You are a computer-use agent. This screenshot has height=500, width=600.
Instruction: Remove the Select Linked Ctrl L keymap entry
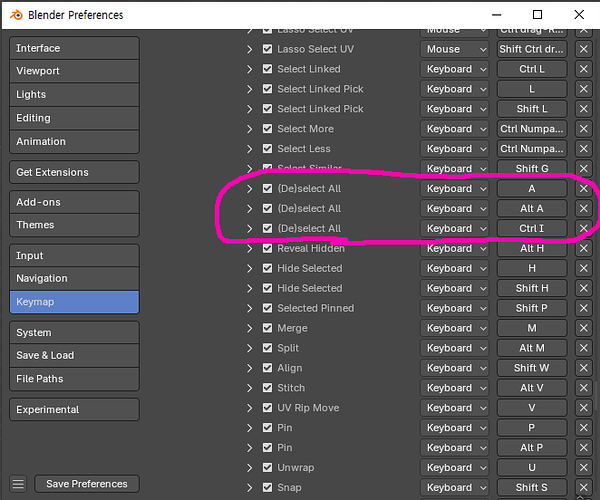coord(583,69)
